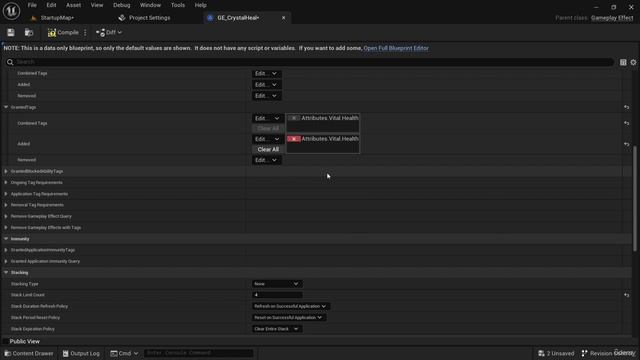The image size is (640, 360).
Task: Click the Stack Limit Count value field
Action: click(277, 295)
